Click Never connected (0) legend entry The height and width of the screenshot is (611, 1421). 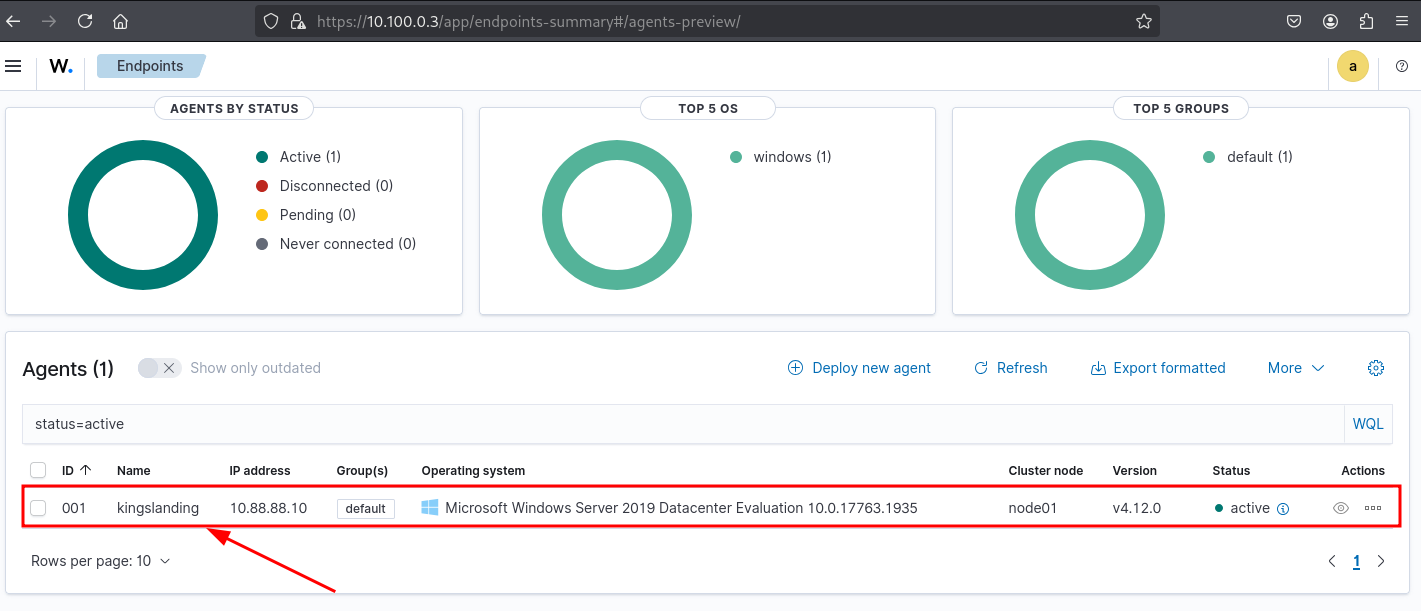[336, 244]
